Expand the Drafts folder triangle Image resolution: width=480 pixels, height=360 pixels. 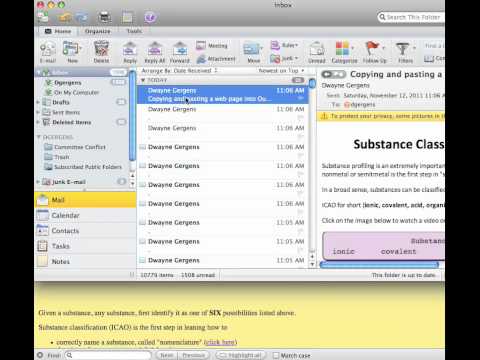(38, 102)
